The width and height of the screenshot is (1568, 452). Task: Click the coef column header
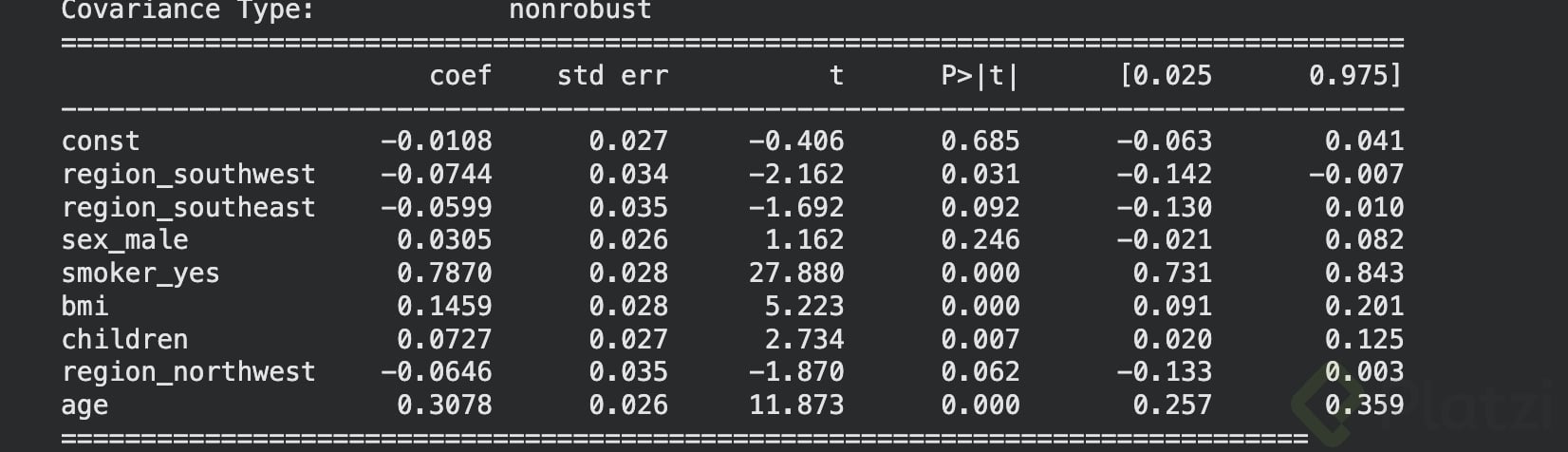pyautogui.click(x=460, y=76)
